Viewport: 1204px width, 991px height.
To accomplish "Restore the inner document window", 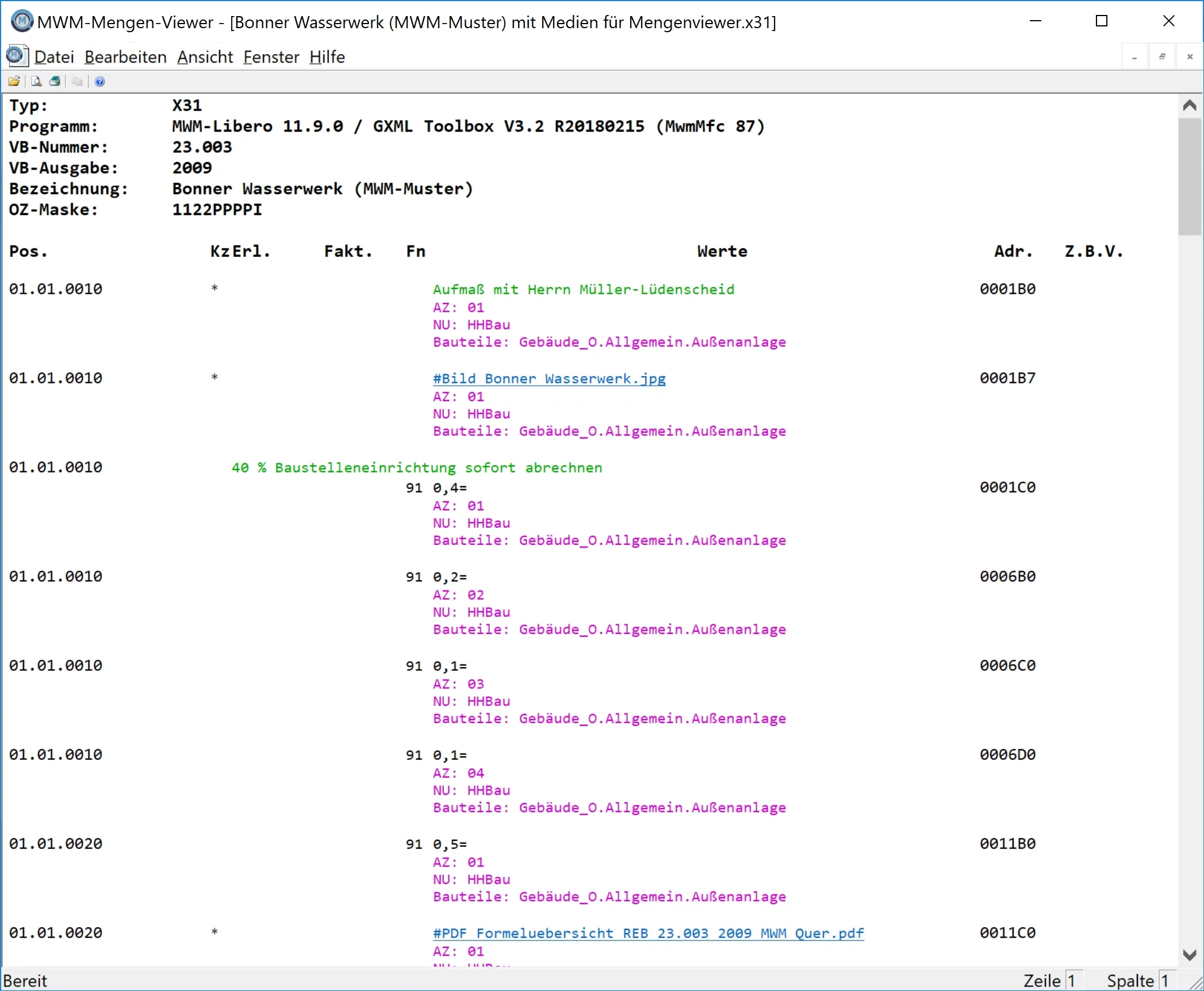I will (1162, 57).
